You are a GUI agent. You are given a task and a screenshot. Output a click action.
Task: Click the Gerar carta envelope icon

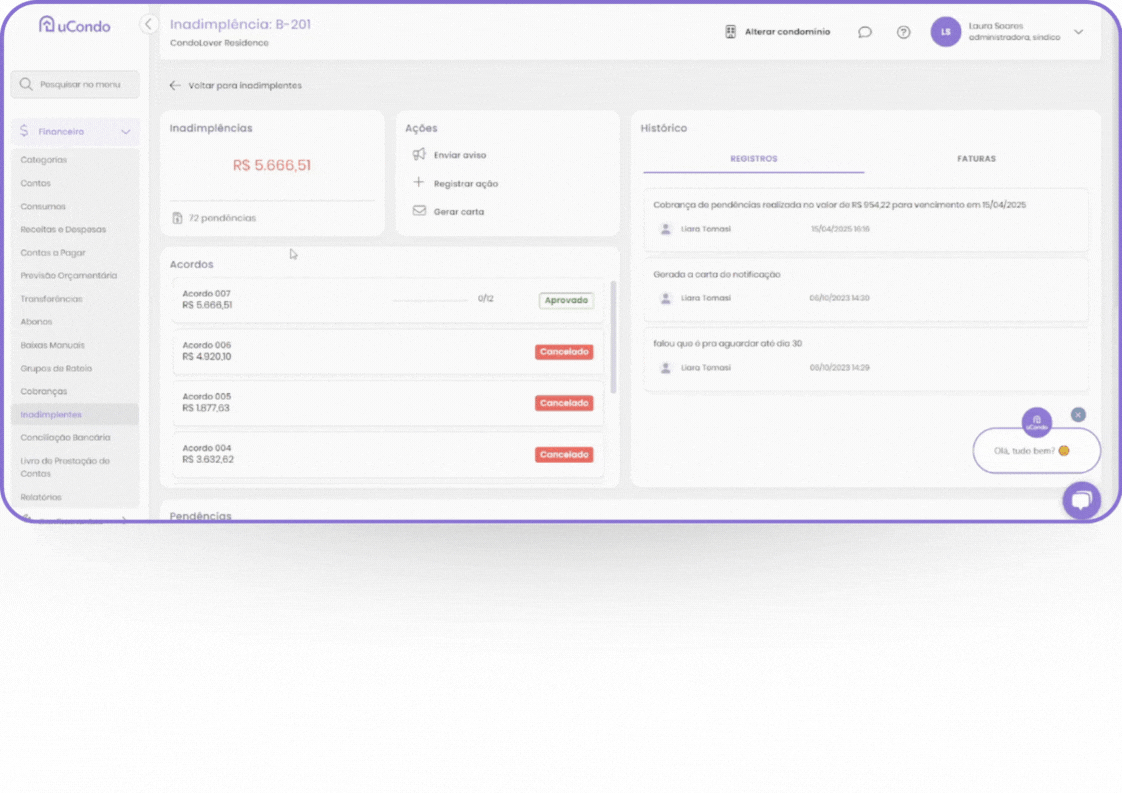pyautogui.click(x=419, y=211)
